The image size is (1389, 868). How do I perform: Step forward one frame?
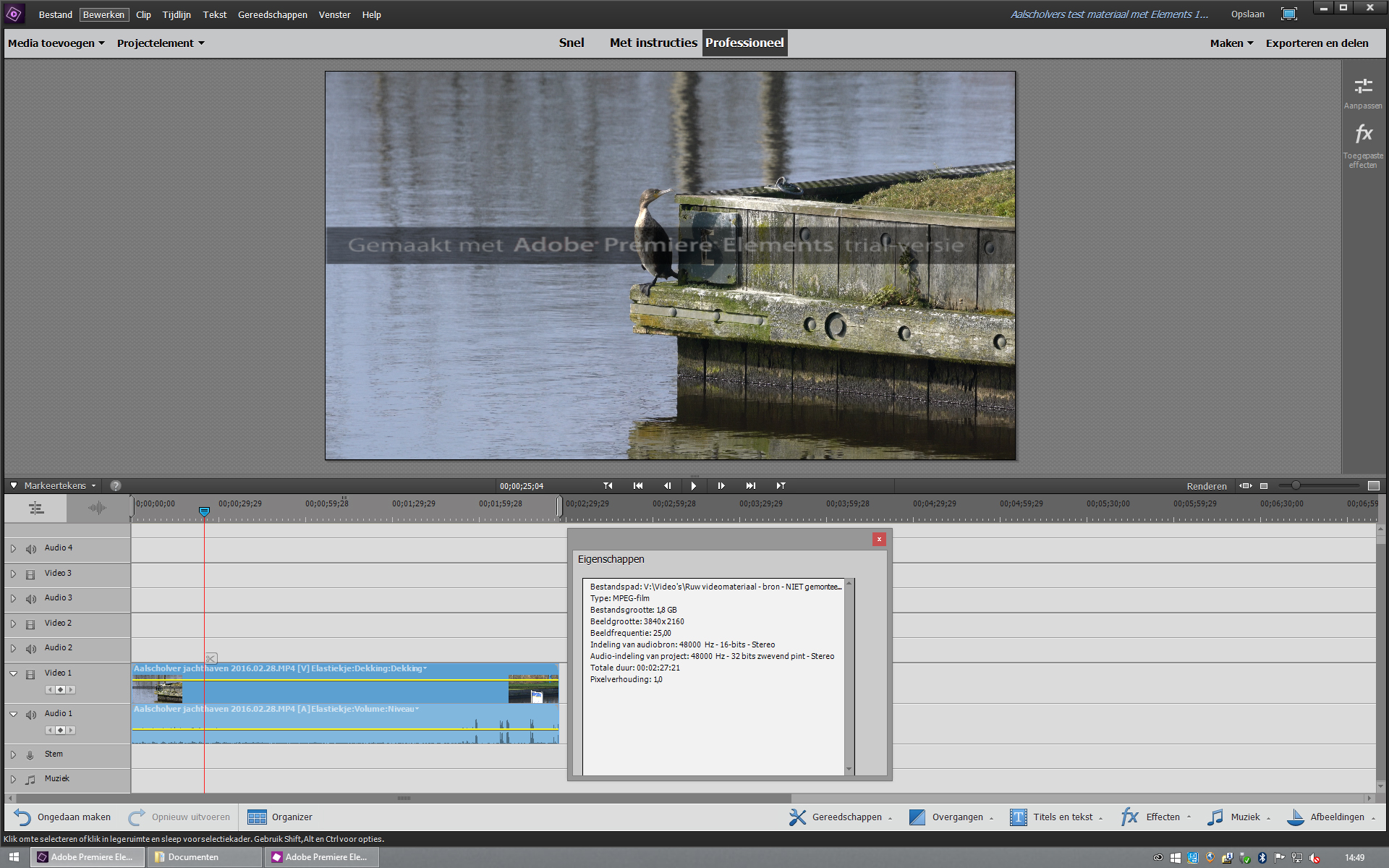coord(721,486)
